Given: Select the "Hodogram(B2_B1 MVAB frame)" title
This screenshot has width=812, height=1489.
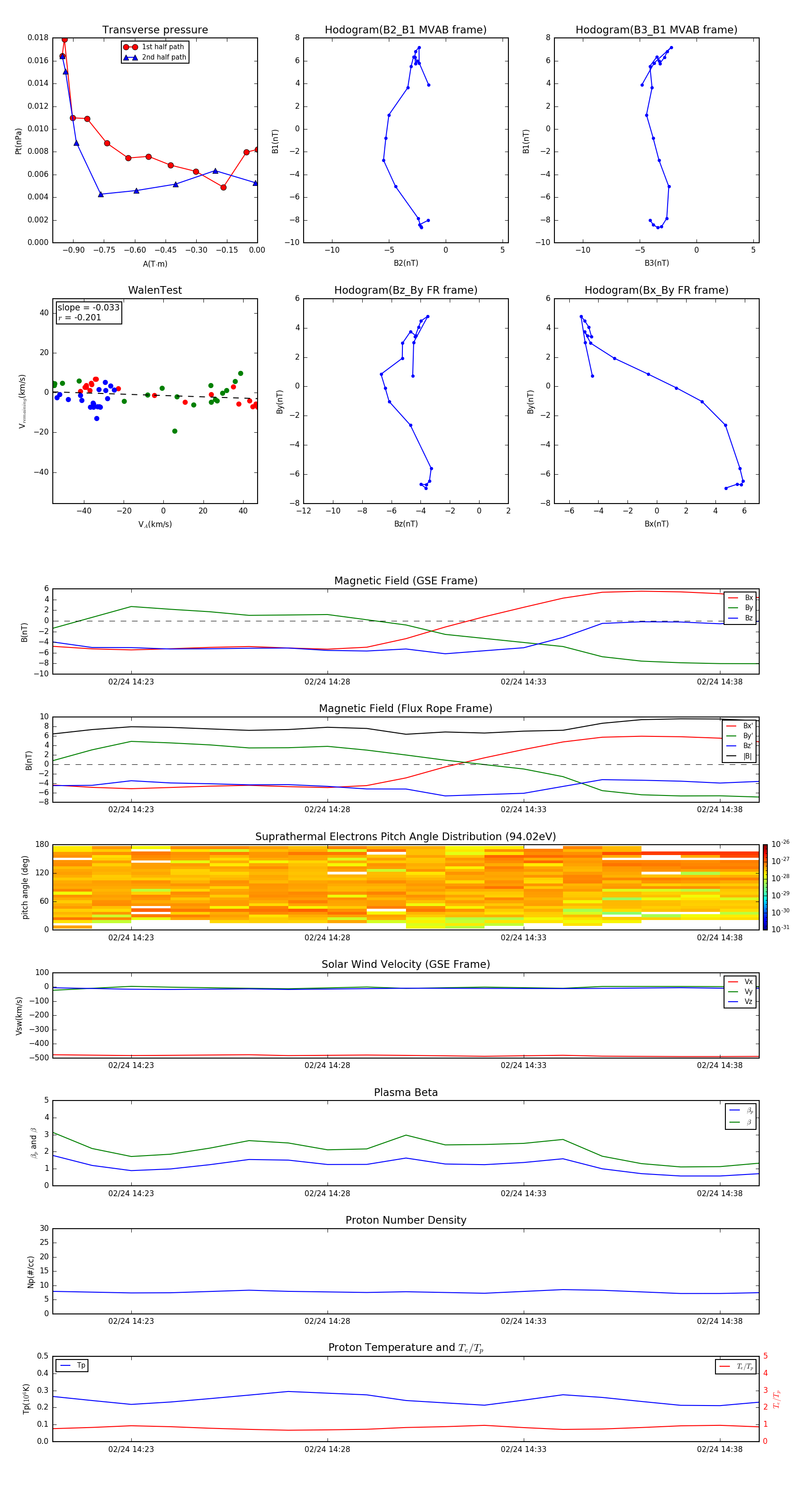Looking at the screenshot, I should (406, 30).
